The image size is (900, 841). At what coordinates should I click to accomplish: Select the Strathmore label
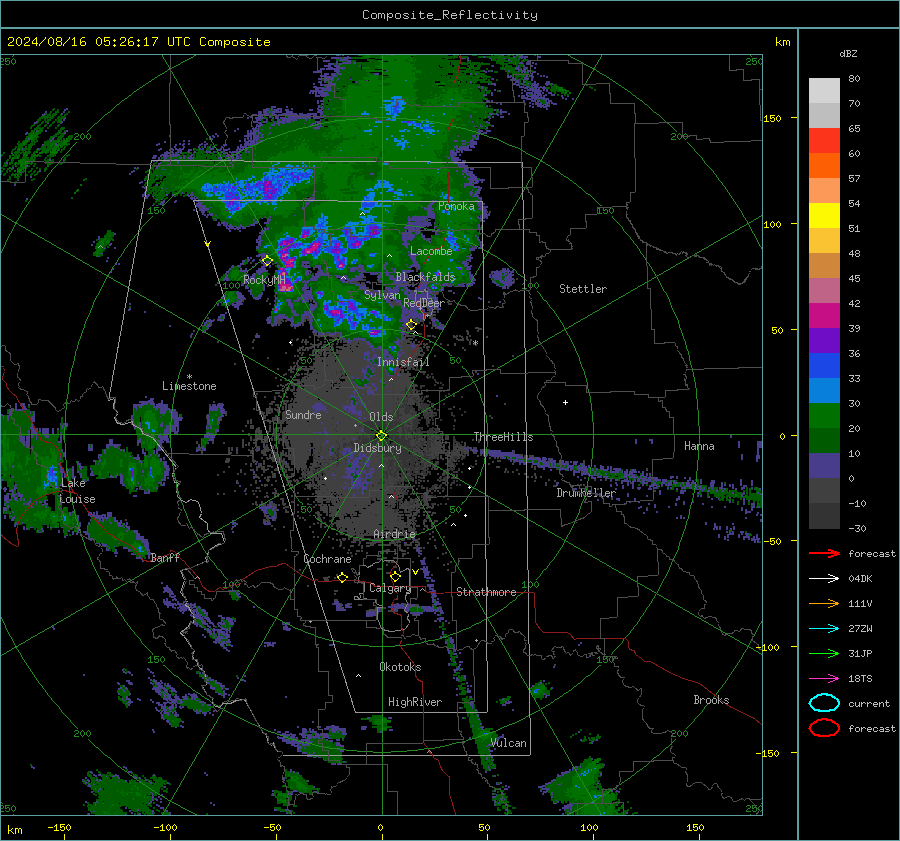(x=486, y=592)
